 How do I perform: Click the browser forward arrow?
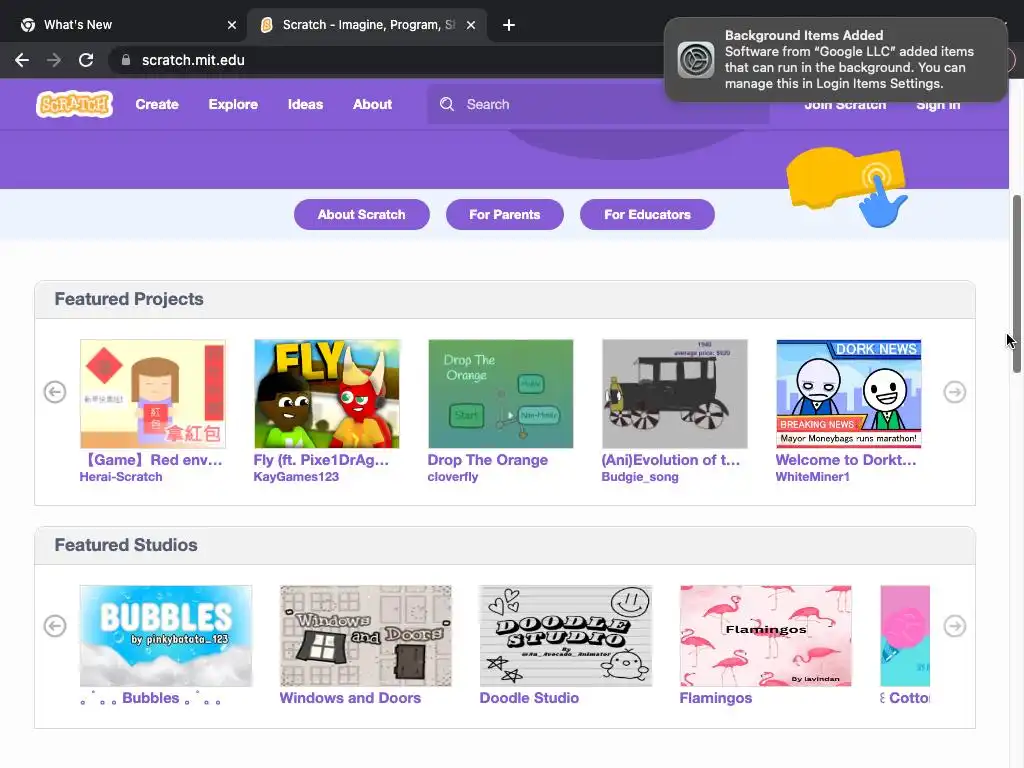point(54,60)
